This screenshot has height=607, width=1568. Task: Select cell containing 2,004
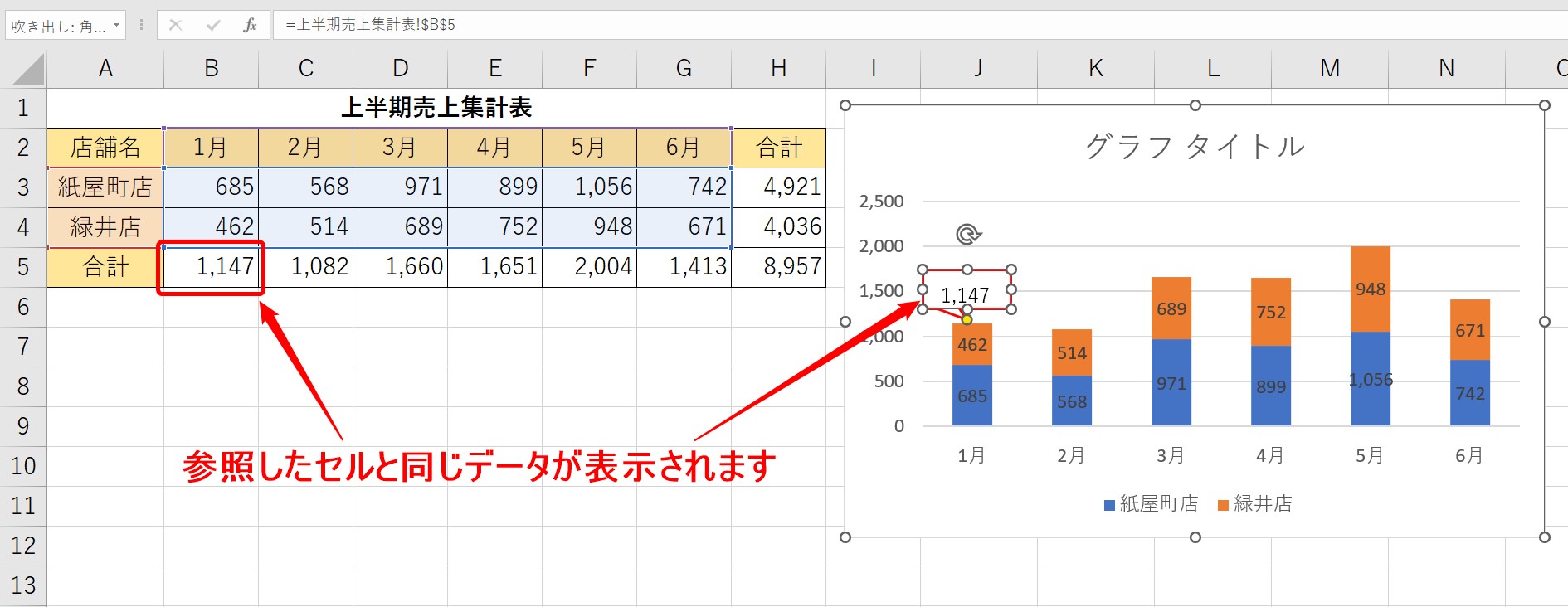(x=589, y=267)
